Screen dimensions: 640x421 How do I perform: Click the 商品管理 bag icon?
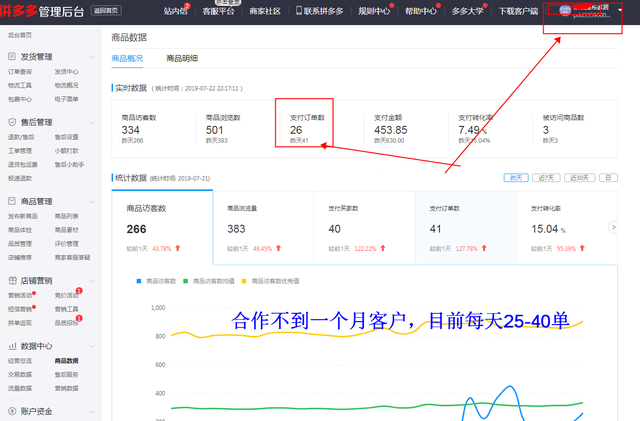click(x=12, y=201)
